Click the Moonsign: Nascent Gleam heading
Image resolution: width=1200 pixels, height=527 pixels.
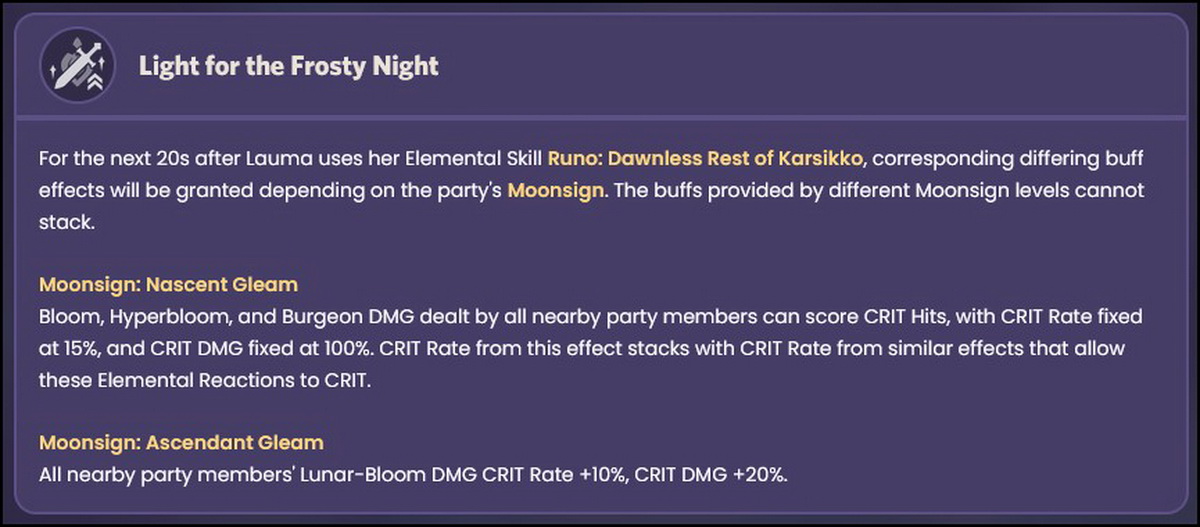[168, 285]
